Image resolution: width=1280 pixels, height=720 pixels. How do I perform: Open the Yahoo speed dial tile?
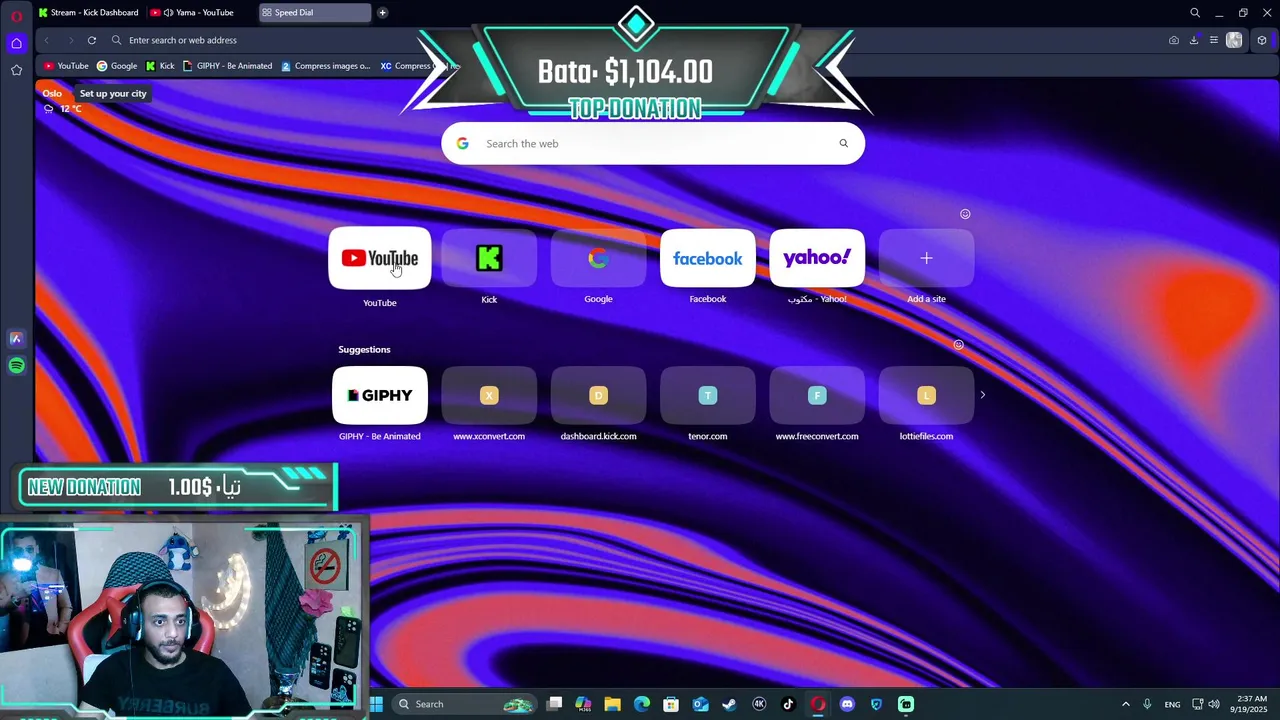[x=817, y=258]
